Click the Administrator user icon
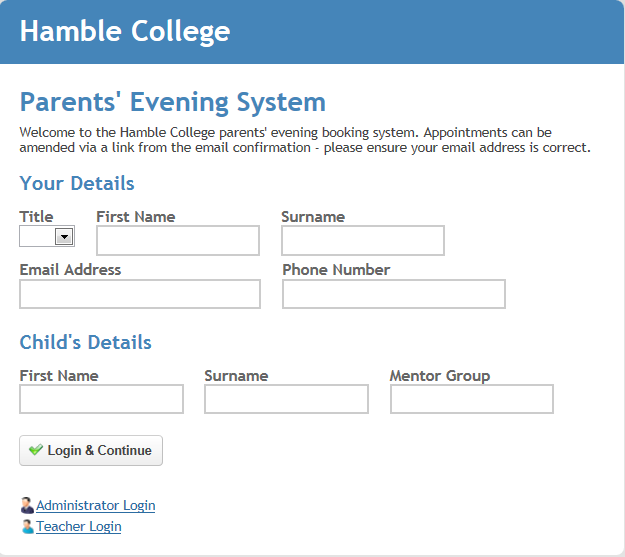Viewport: 625px width, 557px height. click(x=27, y=505)
